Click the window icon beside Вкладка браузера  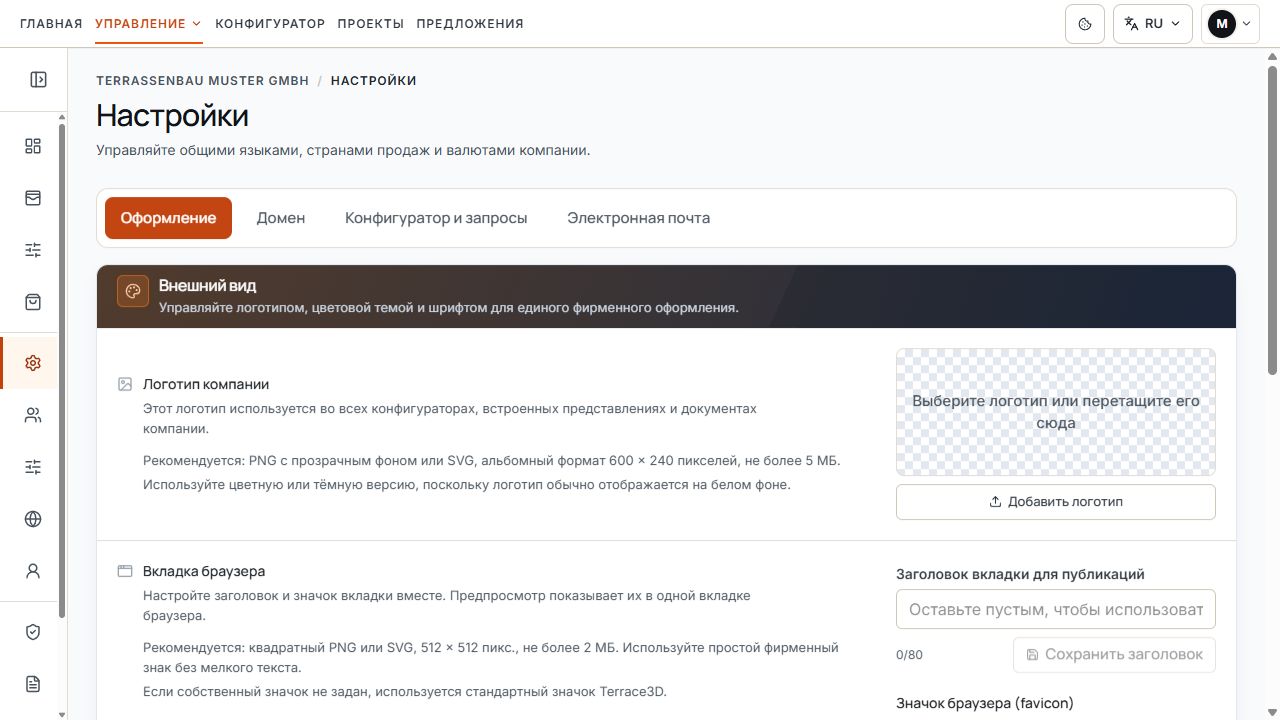pos(125,571)
